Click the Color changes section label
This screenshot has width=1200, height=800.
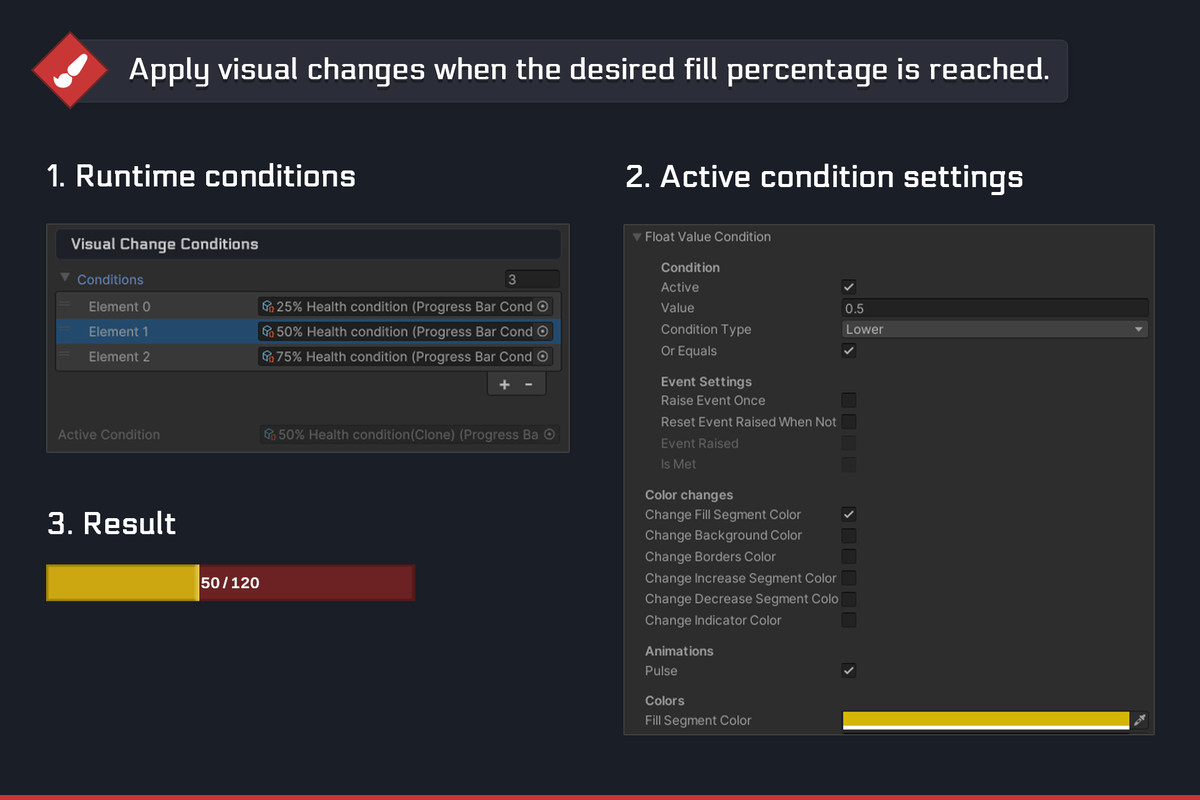(x=689, y=495)
